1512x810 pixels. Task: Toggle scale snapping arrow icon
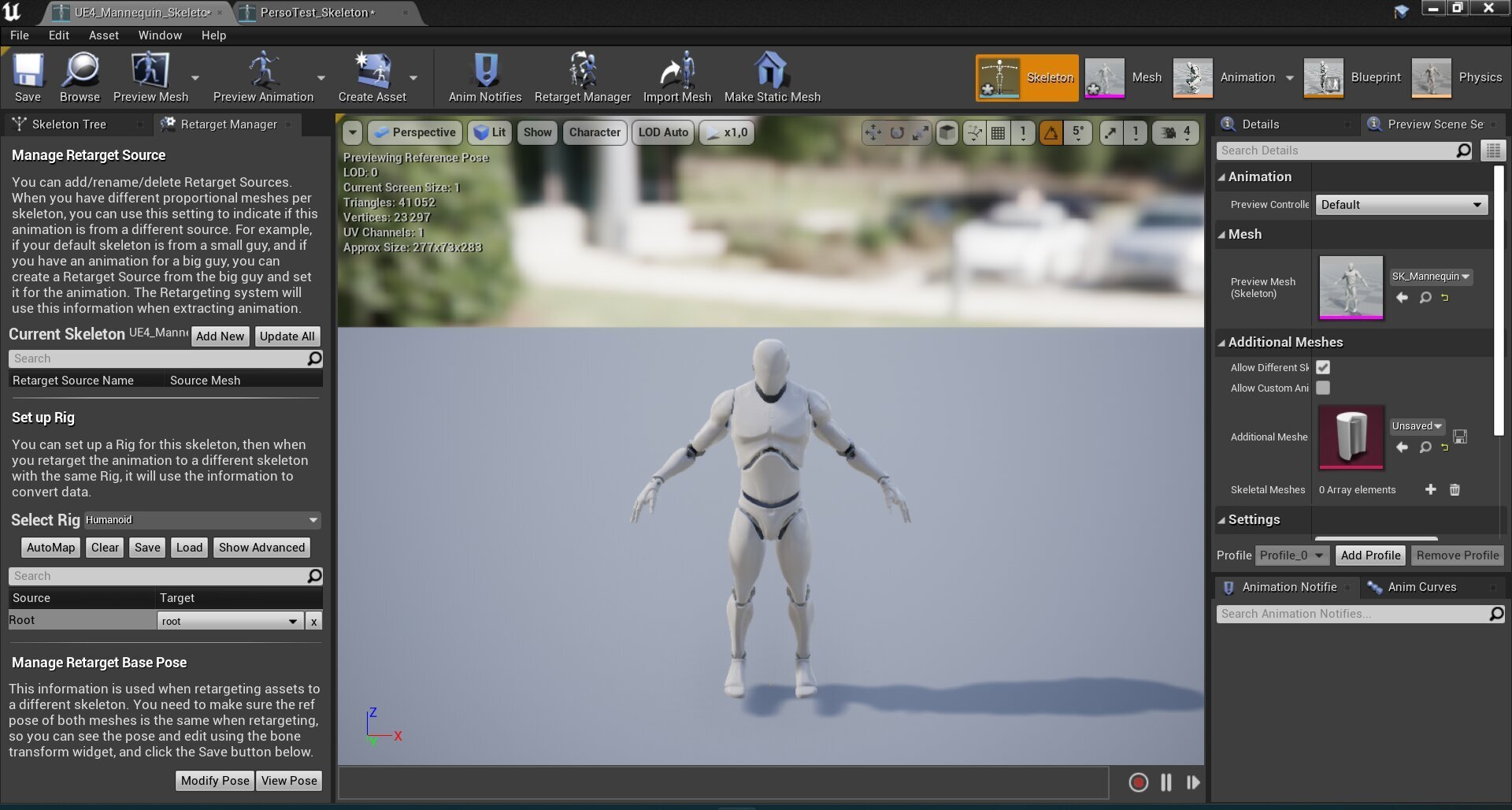pyautogui.click(x=1110, y=132)
